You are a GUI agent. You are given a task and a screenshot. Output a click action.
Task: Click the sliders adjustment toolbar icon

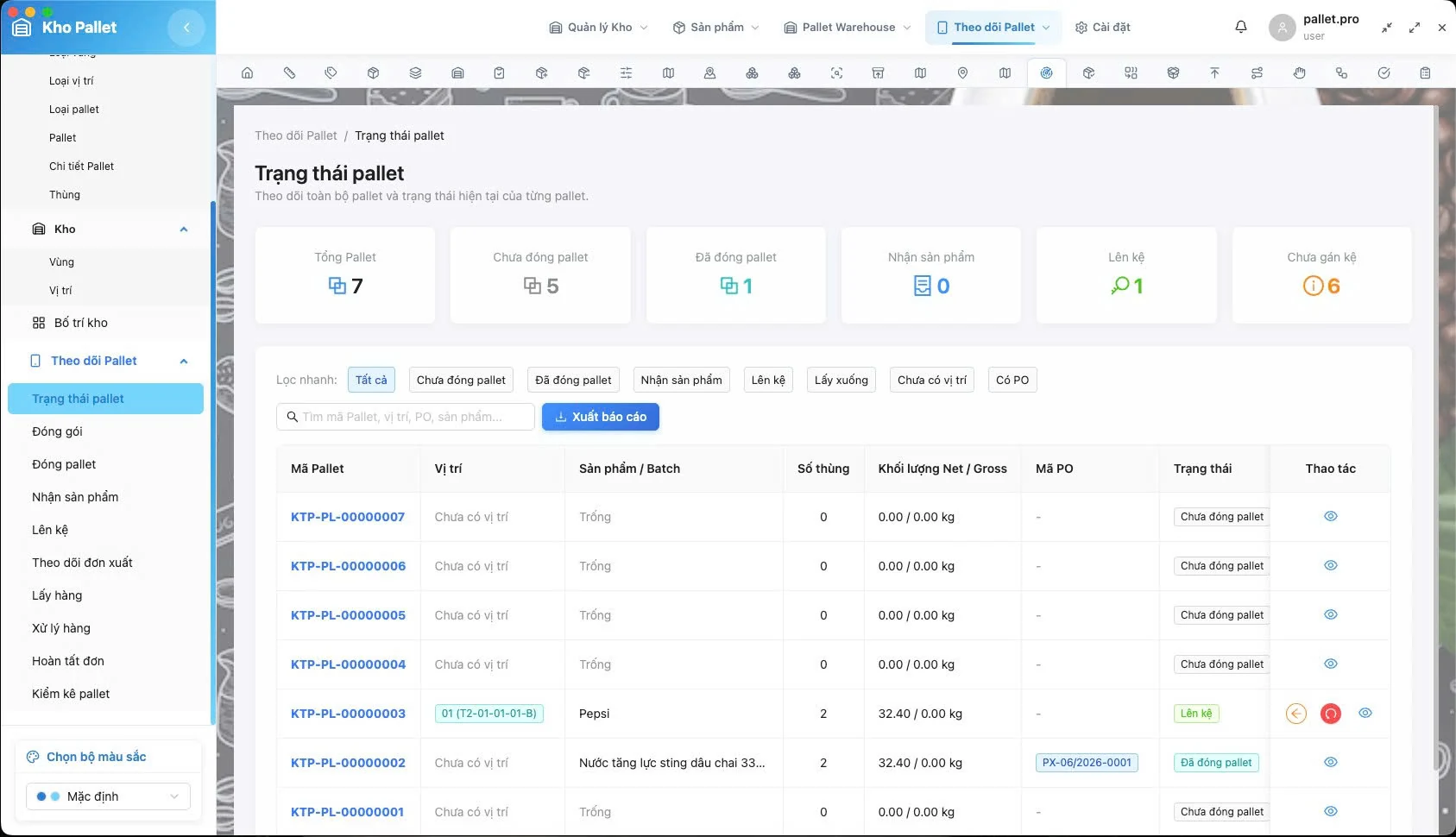tap(626, 73)
